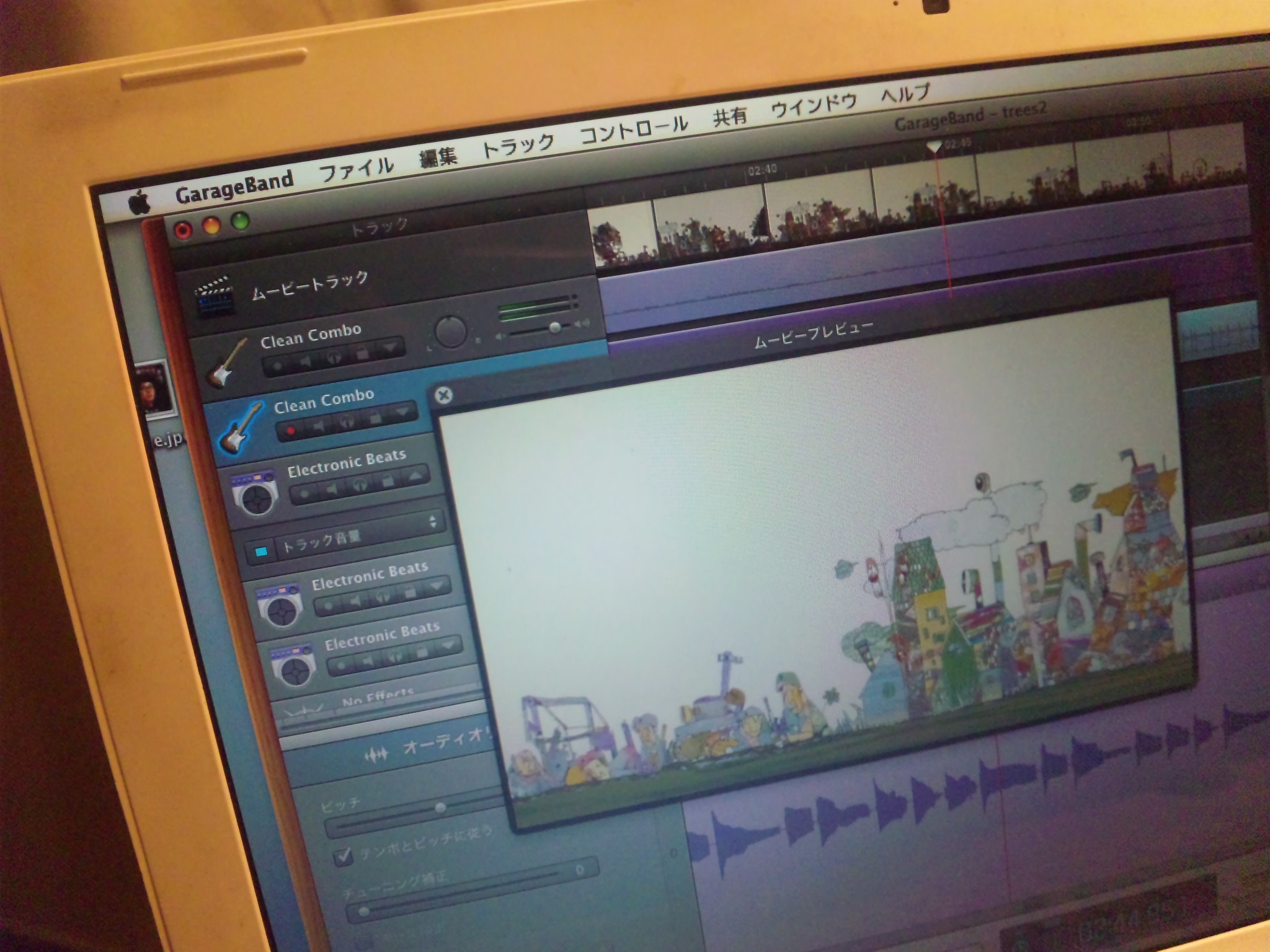This screenshot has width=1270, height=952.
Task: Click the desktop image file icon behind GarageBand
Action: point(154,390)
